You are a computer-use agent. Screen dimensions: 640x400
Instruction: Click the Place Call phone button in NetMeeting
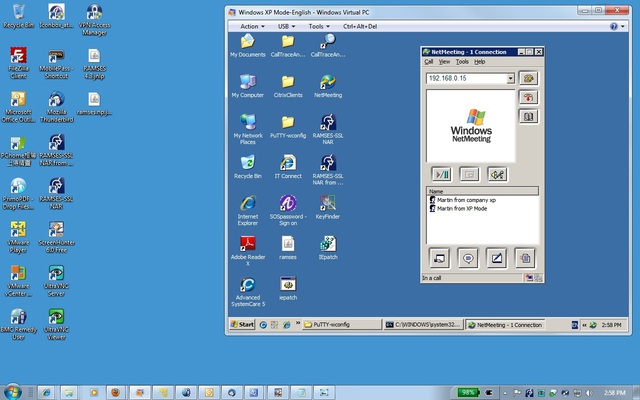pyautogui.click(x=529, y=78)
